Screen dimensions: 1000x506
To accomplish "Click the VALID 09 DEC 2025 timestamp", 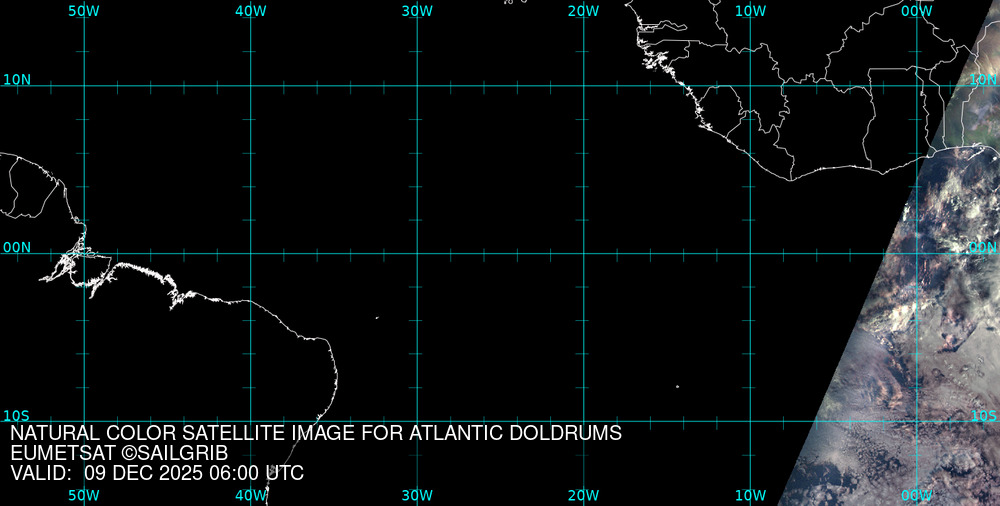I will 157,473.
